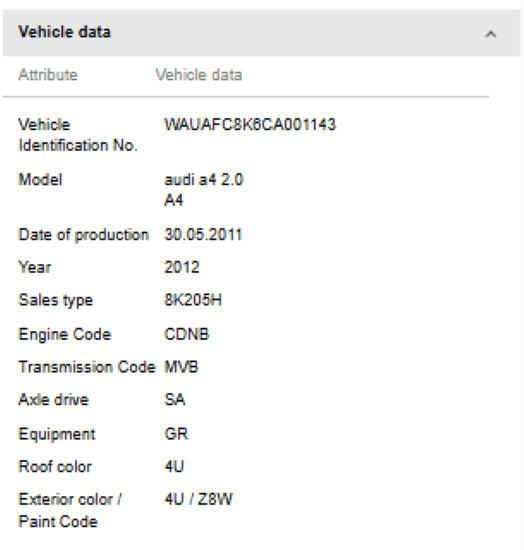Click the Year value 2012
This screenshot has height=550, width=524.
pyautogui.click(x=182, y=267)
